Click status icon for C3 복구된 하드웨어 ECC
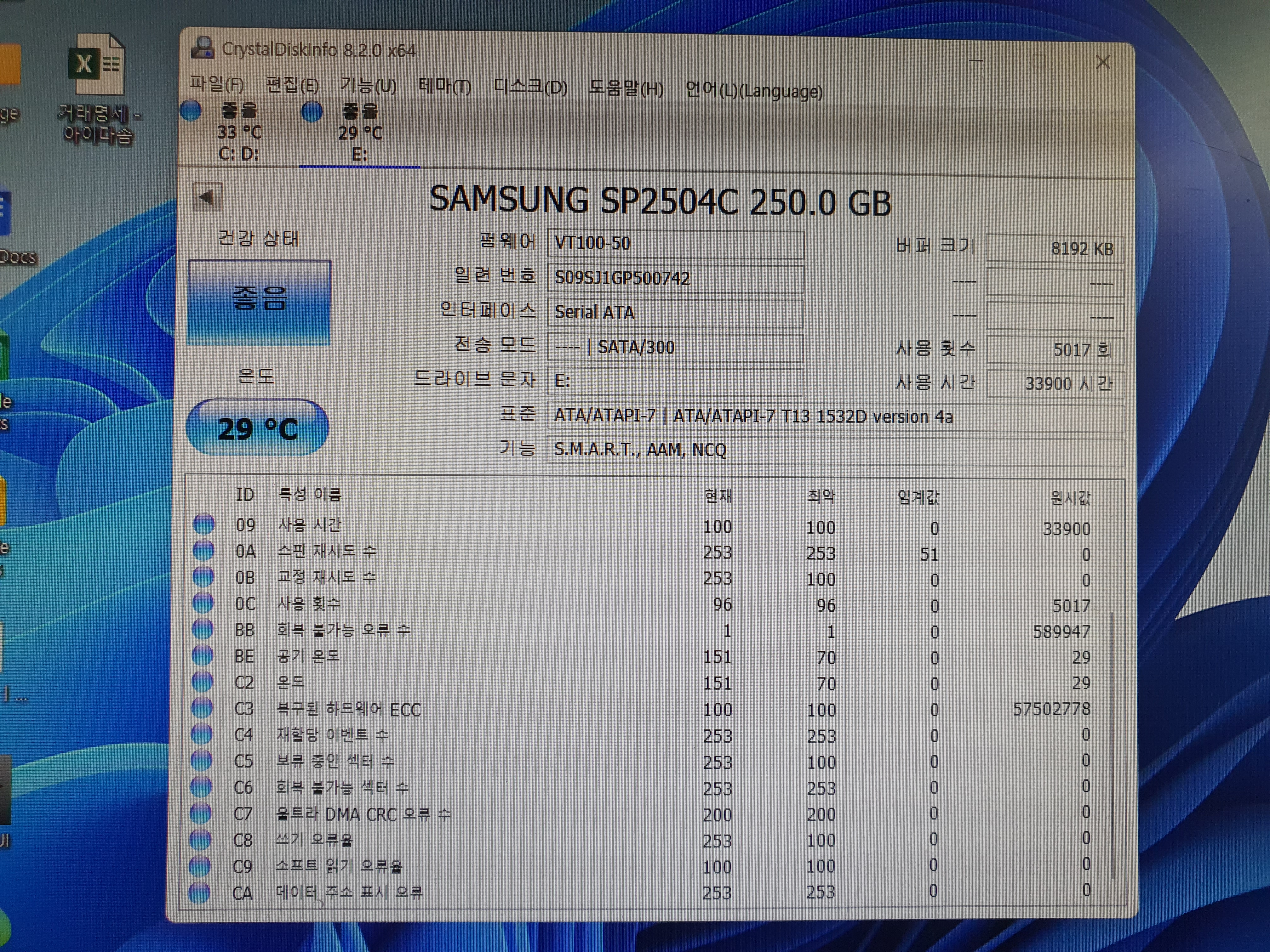1270x952 pixels. click(202, 707)
